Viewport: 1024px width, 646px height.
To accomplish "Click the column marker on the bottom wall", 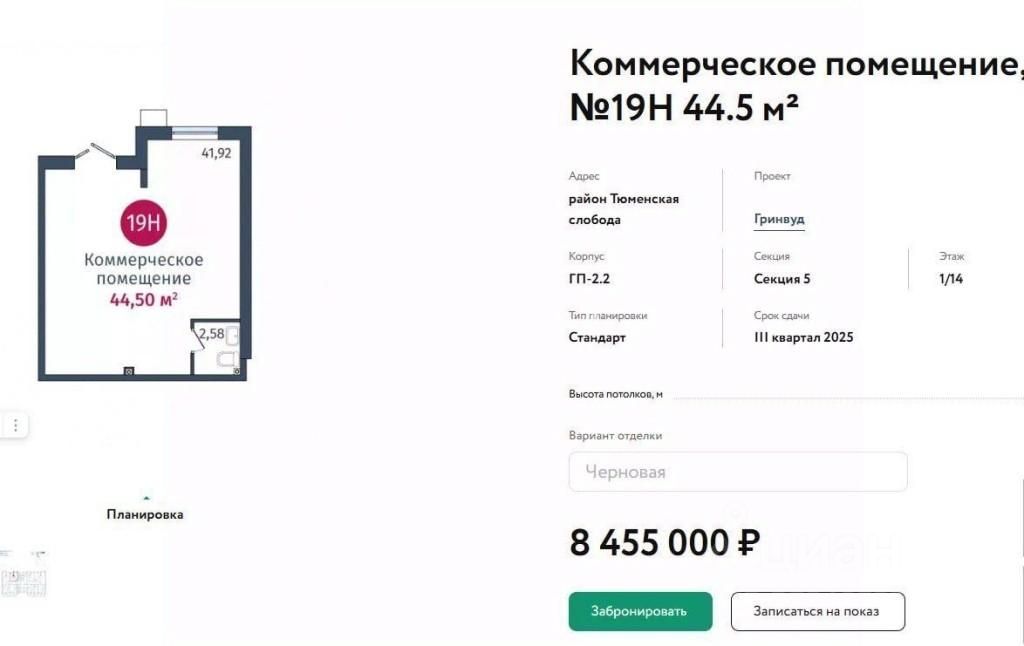I will click(129, 371).
